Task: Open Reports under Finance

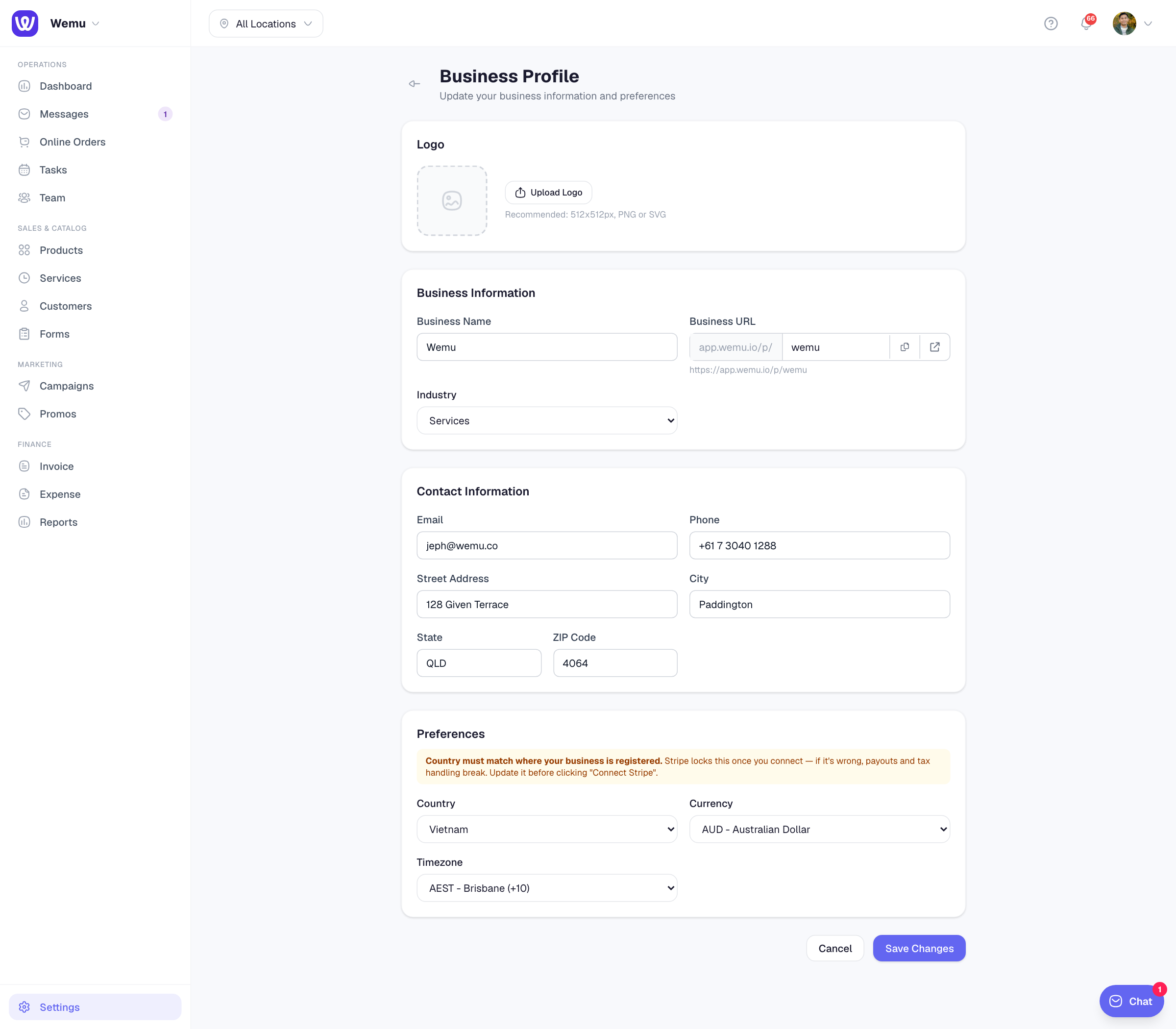Action: (x=96, y=522)
